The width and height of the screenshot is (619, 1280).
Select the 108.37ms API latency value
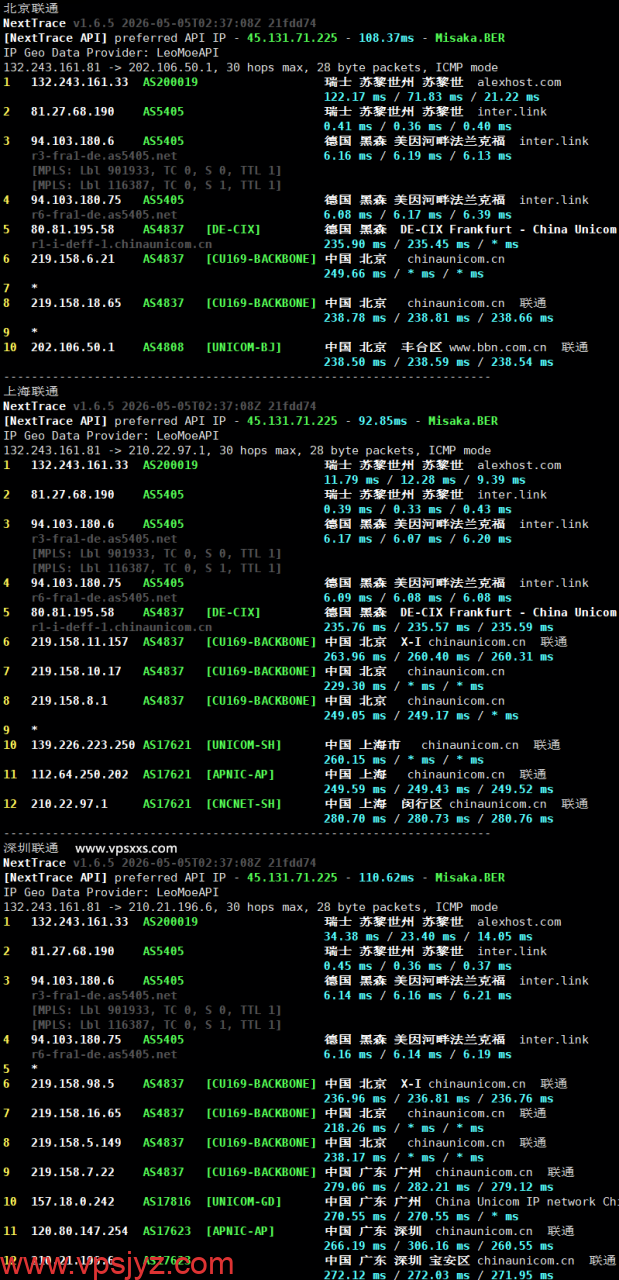386,38
